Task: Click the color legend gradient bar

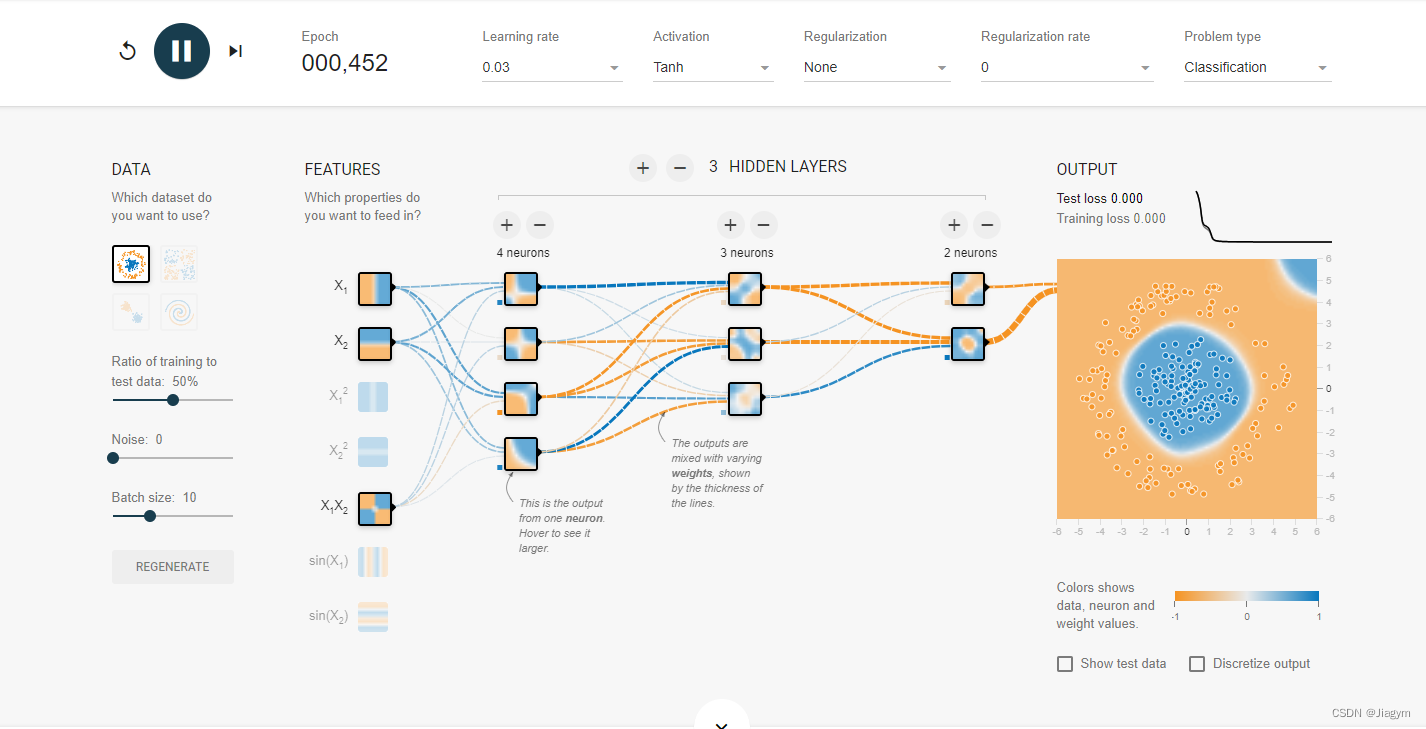Action: (1246, 598)
